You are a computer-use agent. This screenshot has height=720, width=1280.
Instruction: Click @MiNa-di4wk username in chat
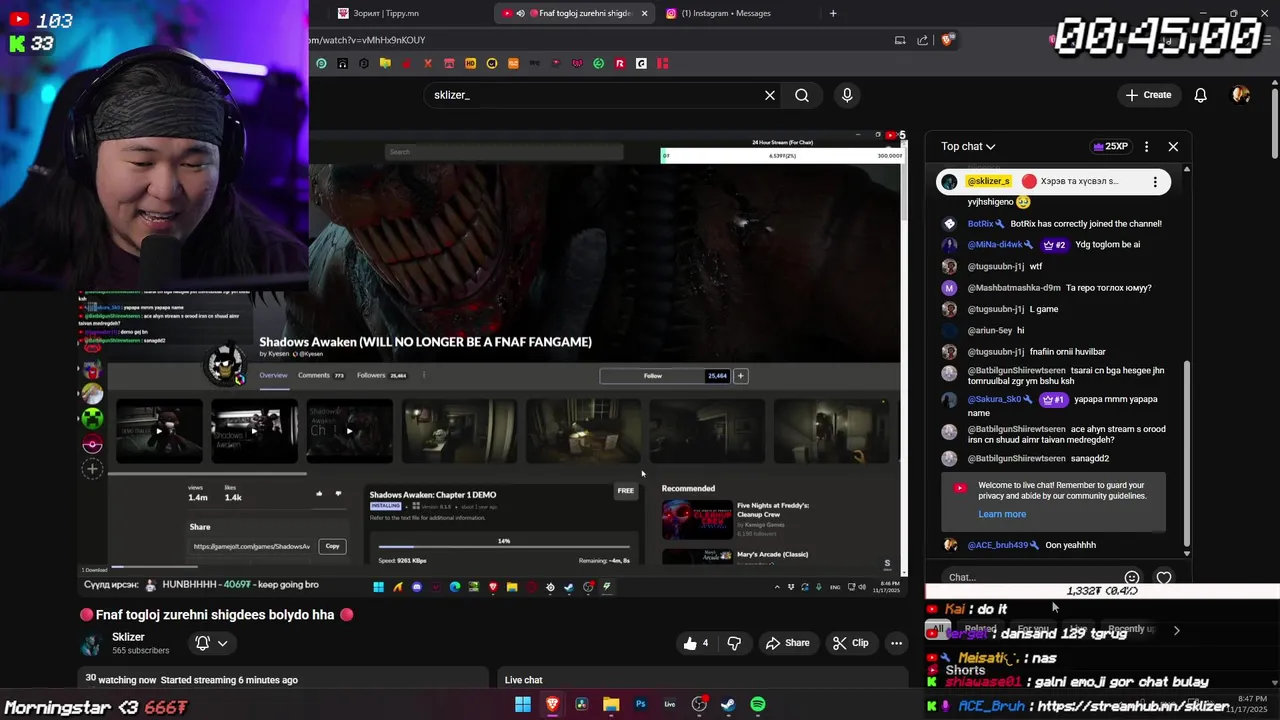(x=994, y=244)
